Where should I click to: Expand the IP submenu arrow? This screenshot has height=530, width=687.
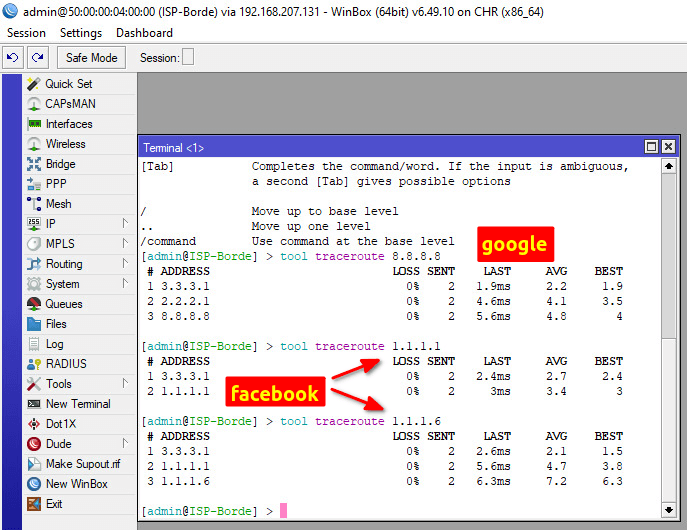[x=125, y=224]
